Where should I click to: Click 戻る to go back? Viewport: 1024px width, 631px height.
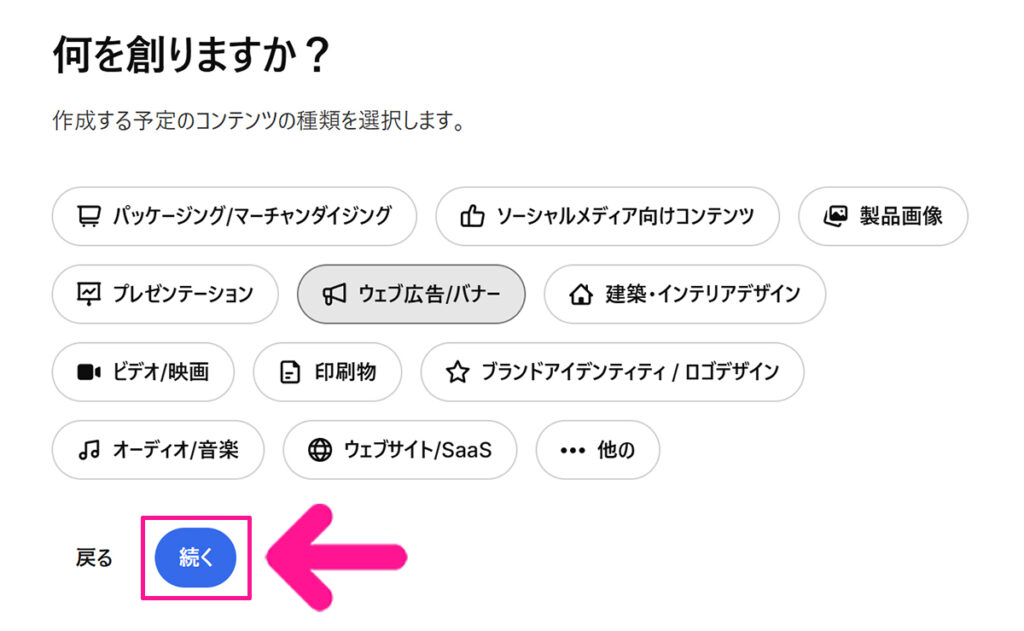pos(93,557)
